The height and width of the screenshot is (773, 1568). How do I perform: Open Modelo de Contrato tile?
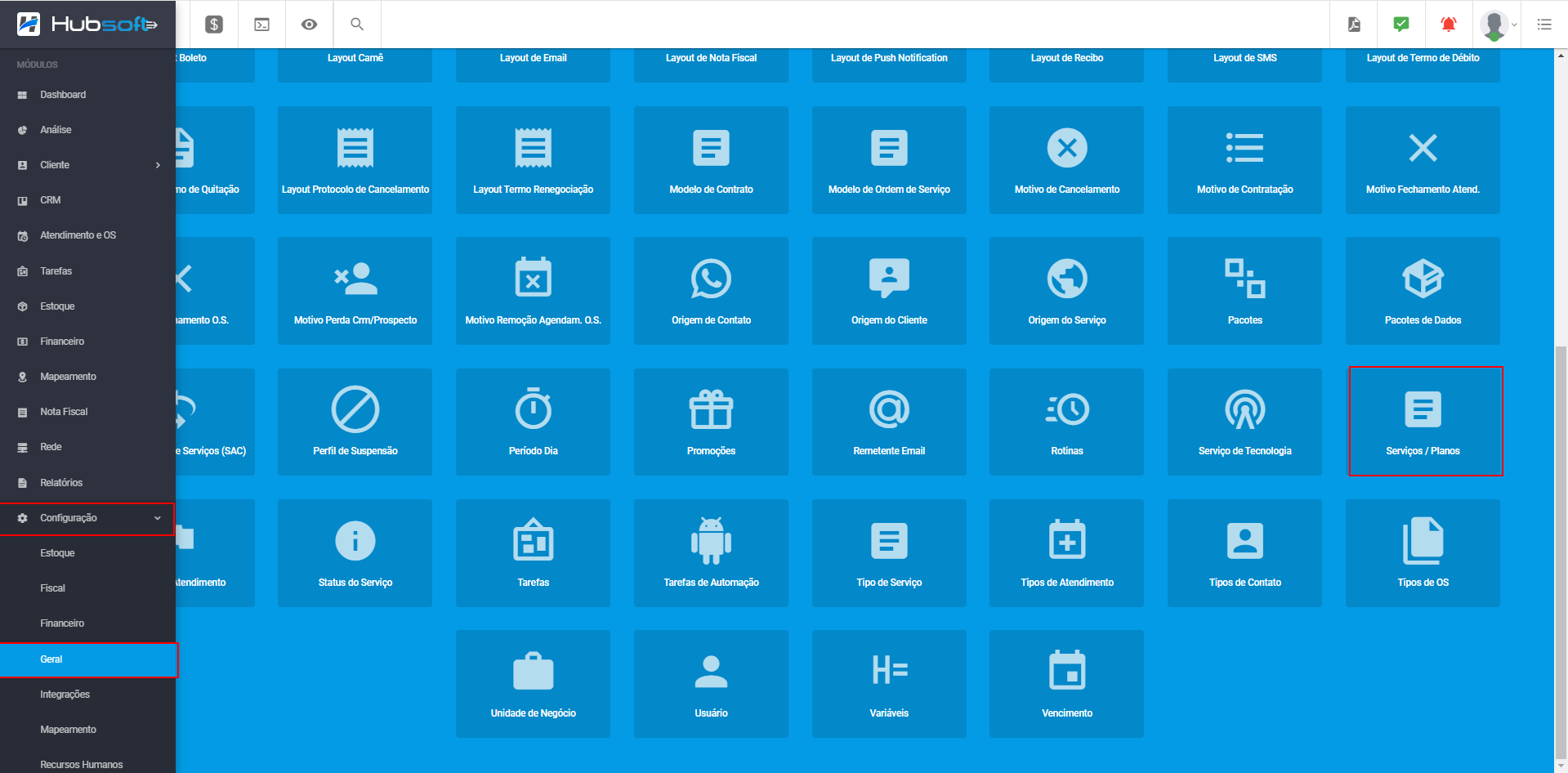pyautogui.click(x=712, y=160)
